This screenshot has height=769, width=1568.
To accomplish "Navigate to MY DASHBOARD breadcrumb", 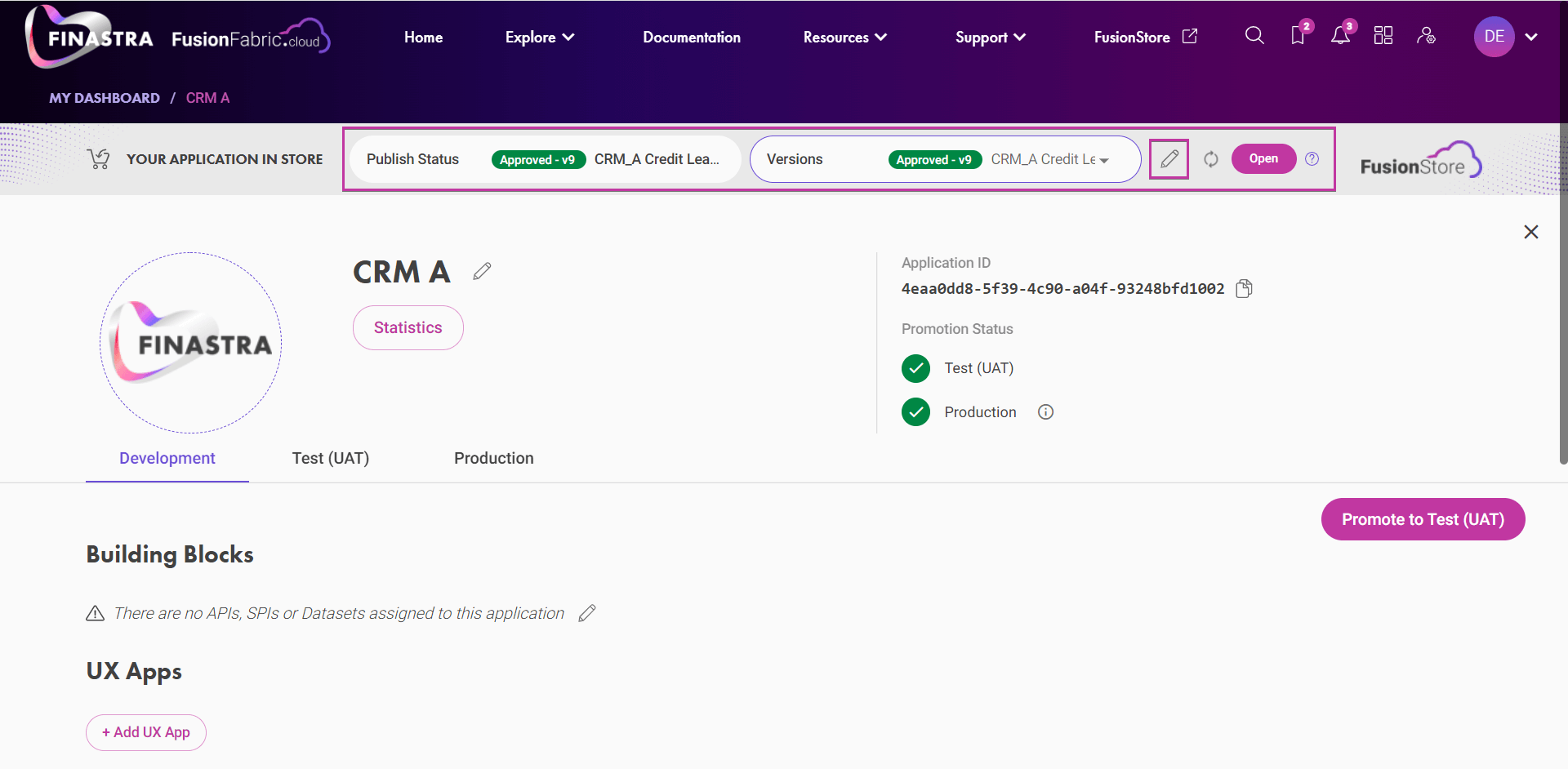I will [105, 98].
